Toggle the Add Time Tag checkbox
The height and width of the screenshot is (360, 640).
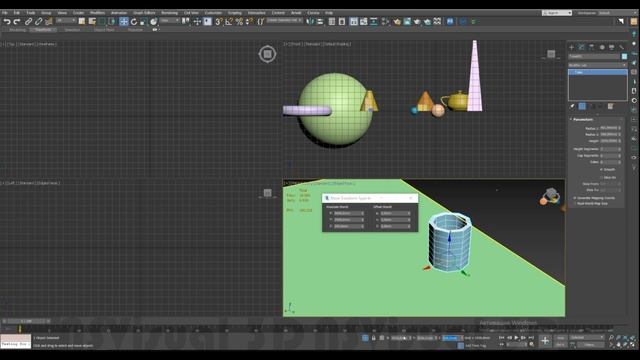coord(460,346)
